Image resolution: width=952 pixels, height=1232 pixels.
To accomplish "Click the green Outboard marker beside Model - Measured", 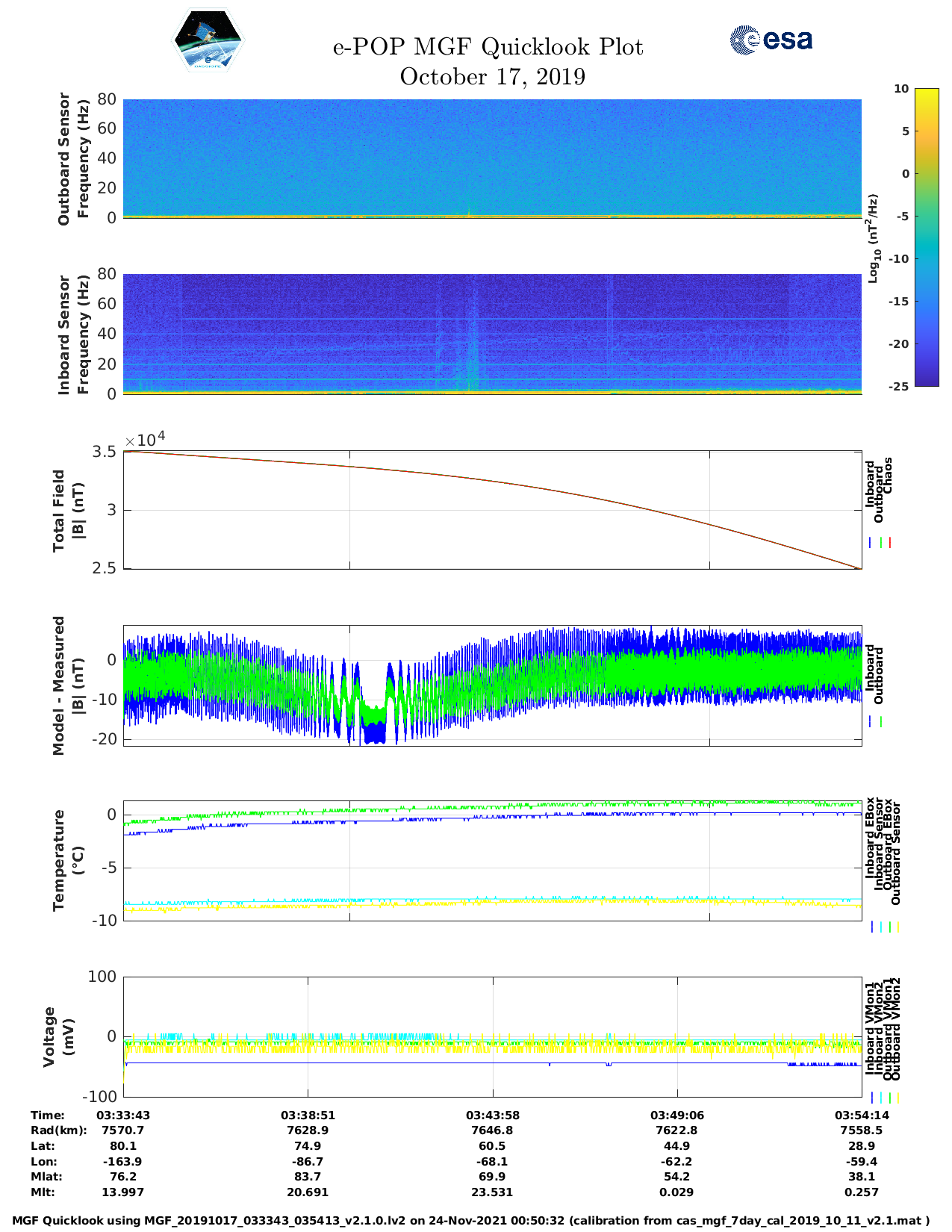I will (881, 722).
